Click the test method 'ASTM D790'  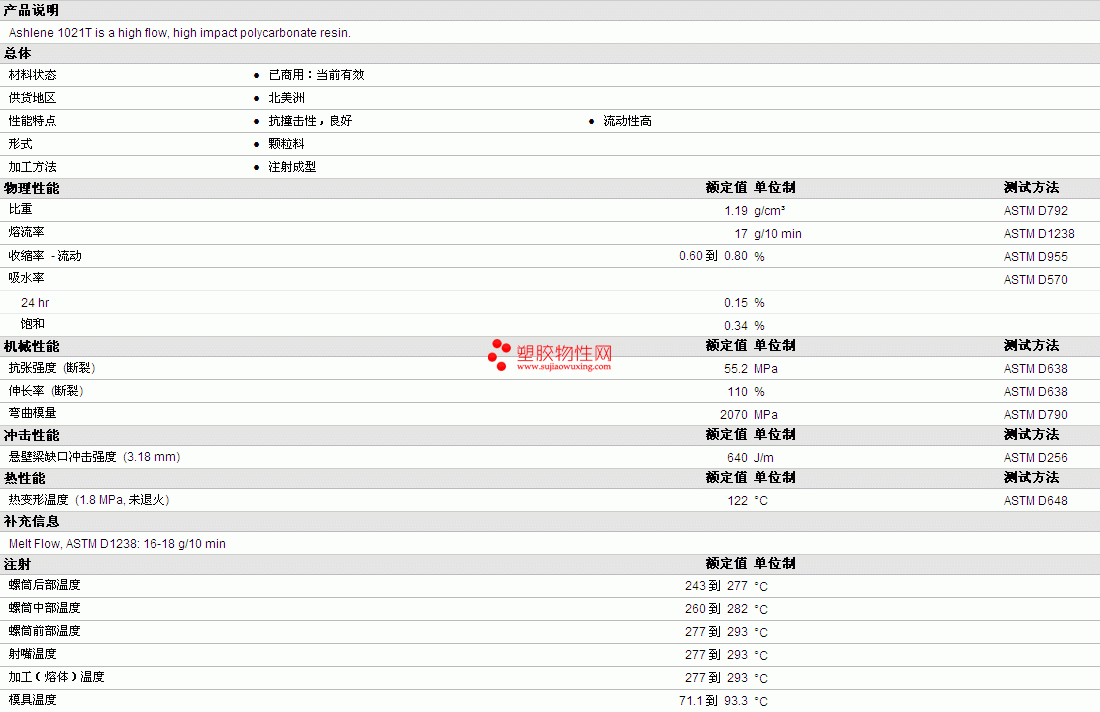[1035, 415]
